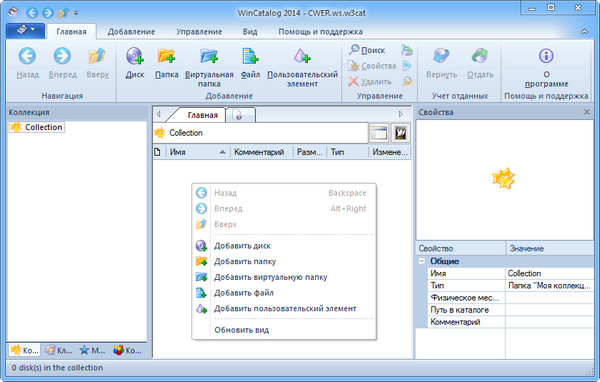Select the Кл... tab in the bottom panel
Viewport: 600px width, 382px height.
click(59, 350)
